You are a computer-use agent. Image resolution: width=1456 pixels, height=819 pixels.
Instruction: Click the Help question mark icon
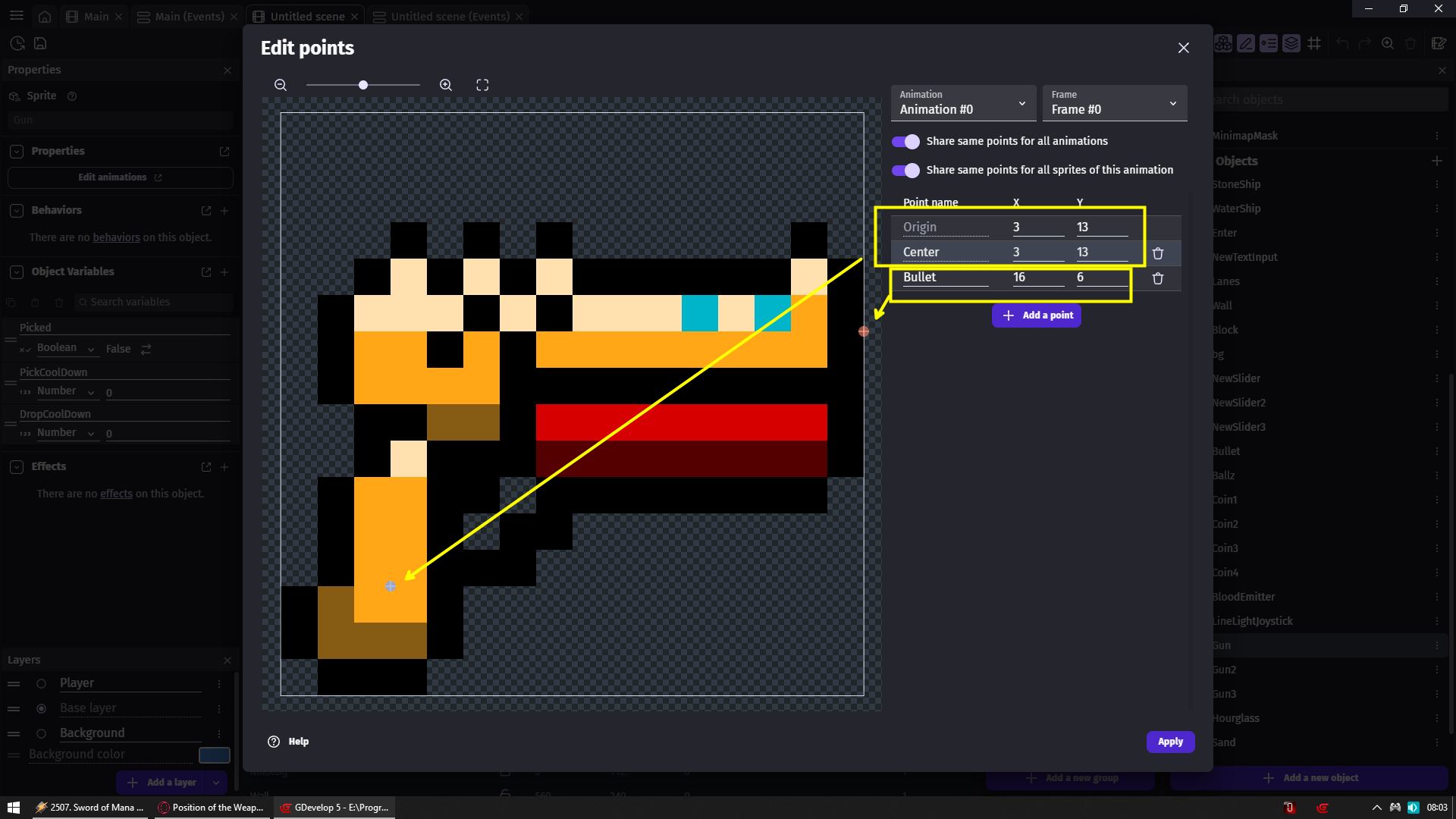coord(274,742)
